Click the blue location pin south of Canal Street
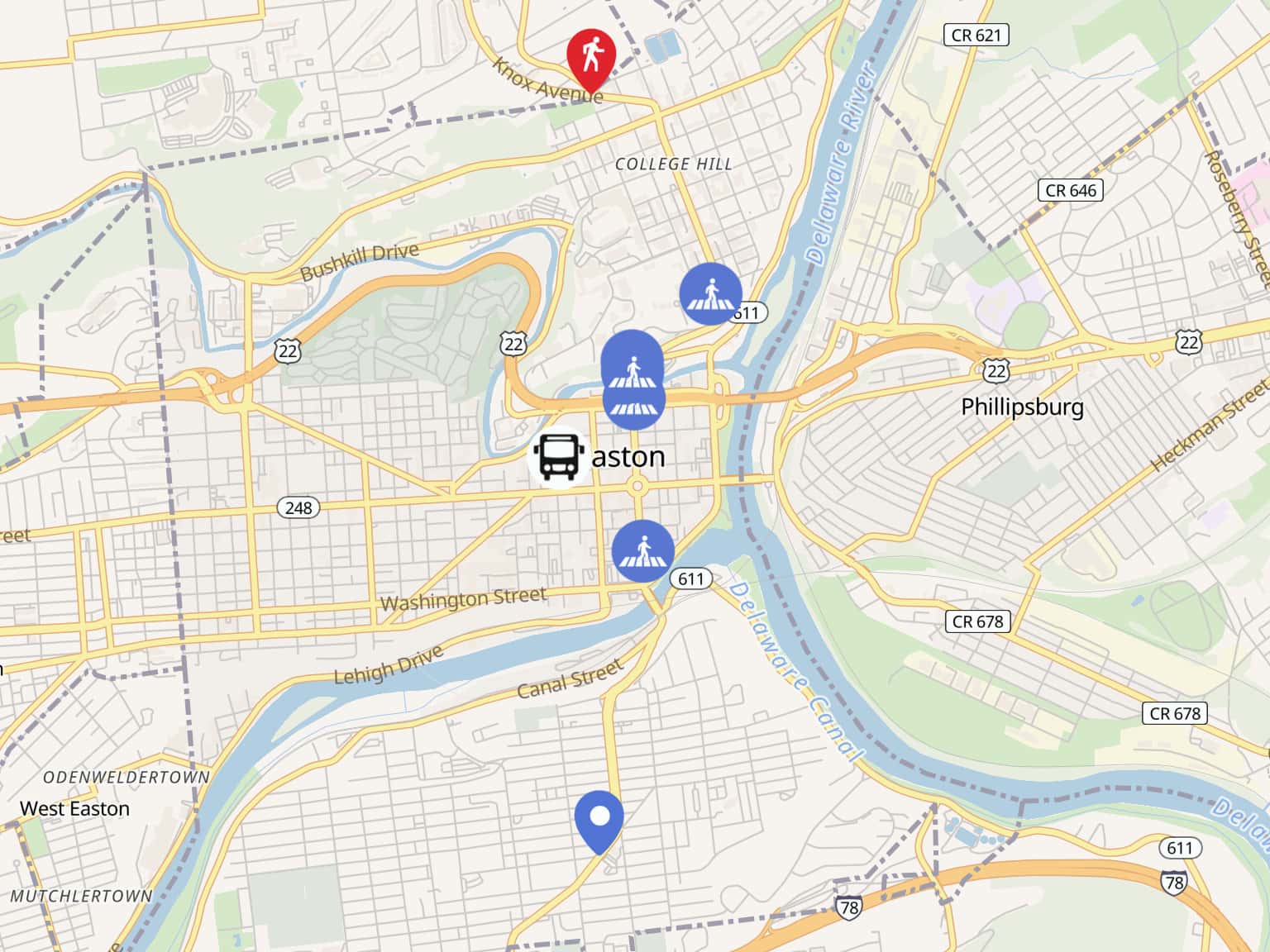The height and width of the screenshot is (952, 1270). tap(599, 821)
